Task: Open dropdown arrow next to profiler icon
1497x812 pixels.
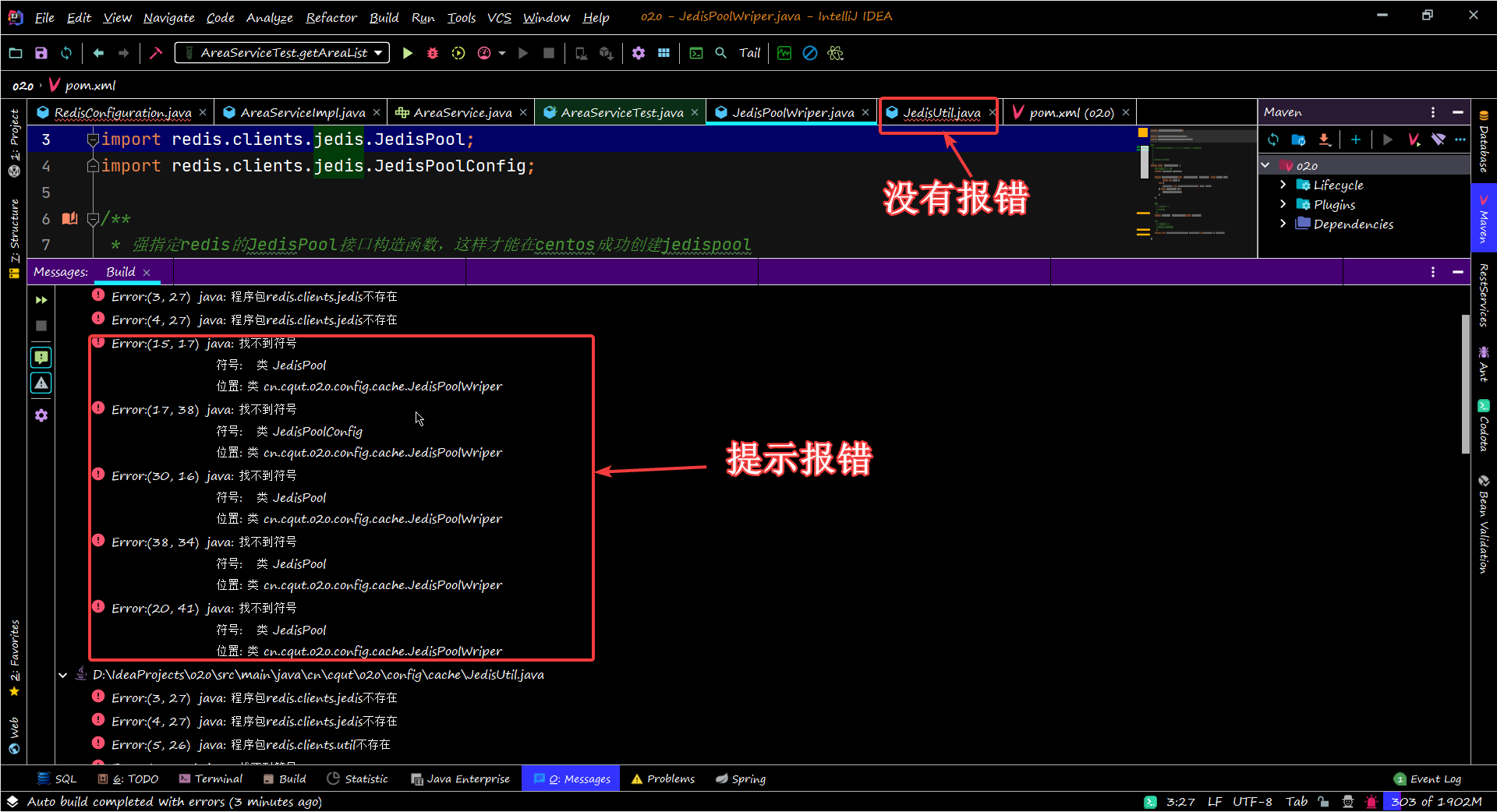Action: [x=501, y=53]
